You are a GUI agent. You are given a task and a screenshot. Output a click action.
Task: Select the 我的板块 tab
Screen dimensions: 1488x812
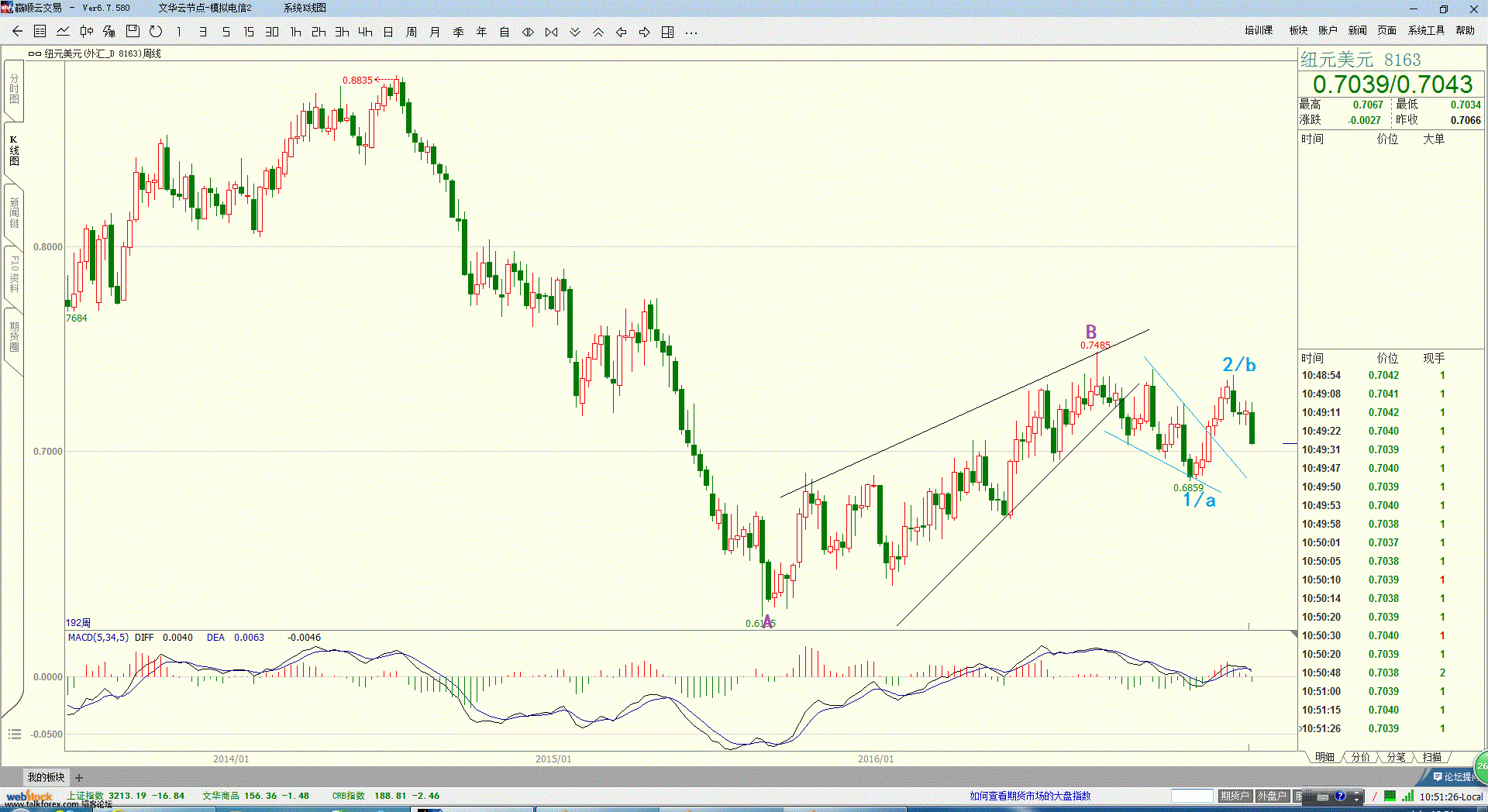46,777
